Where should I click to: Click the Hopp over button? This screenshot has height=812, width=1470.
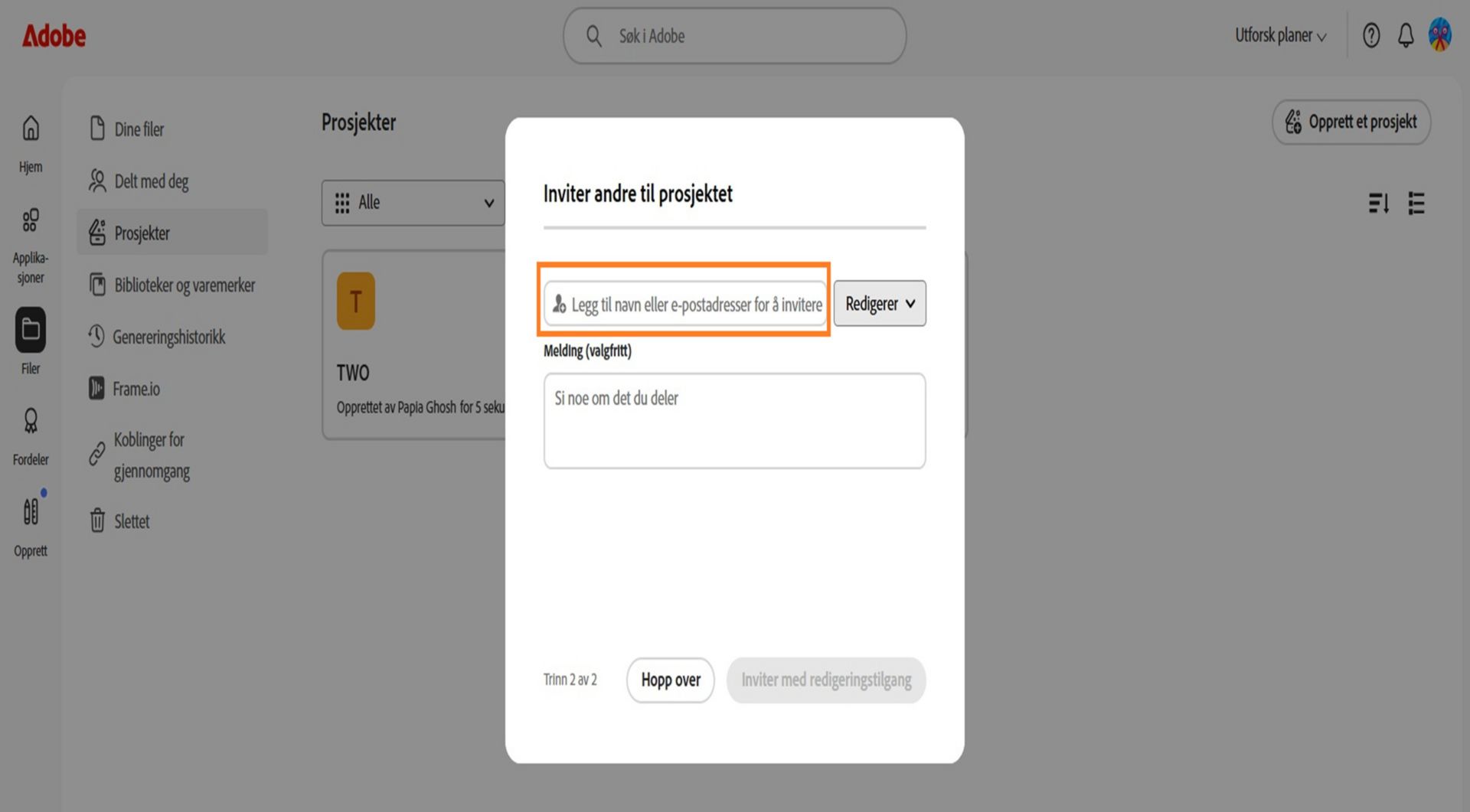click(x=671, y=680)
